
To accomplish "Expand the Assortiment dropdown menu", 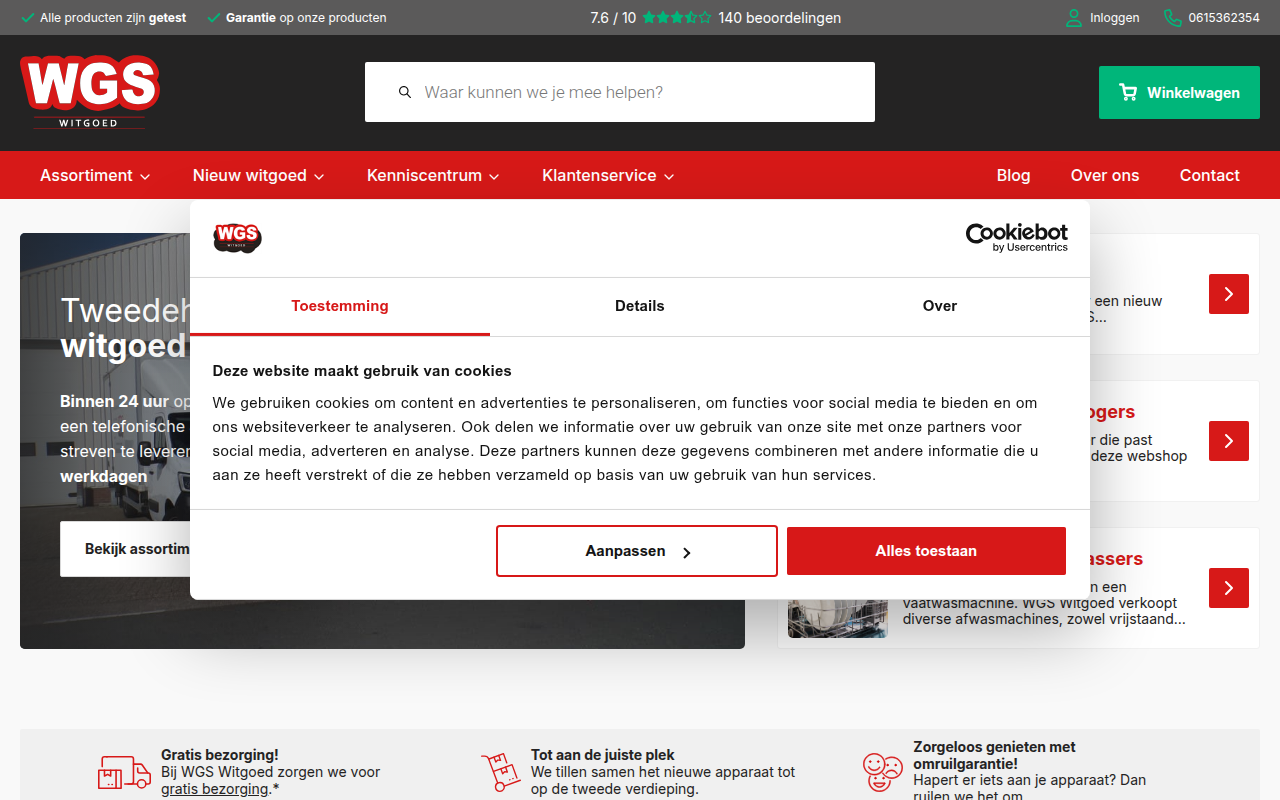I will [x=95, y=175].
